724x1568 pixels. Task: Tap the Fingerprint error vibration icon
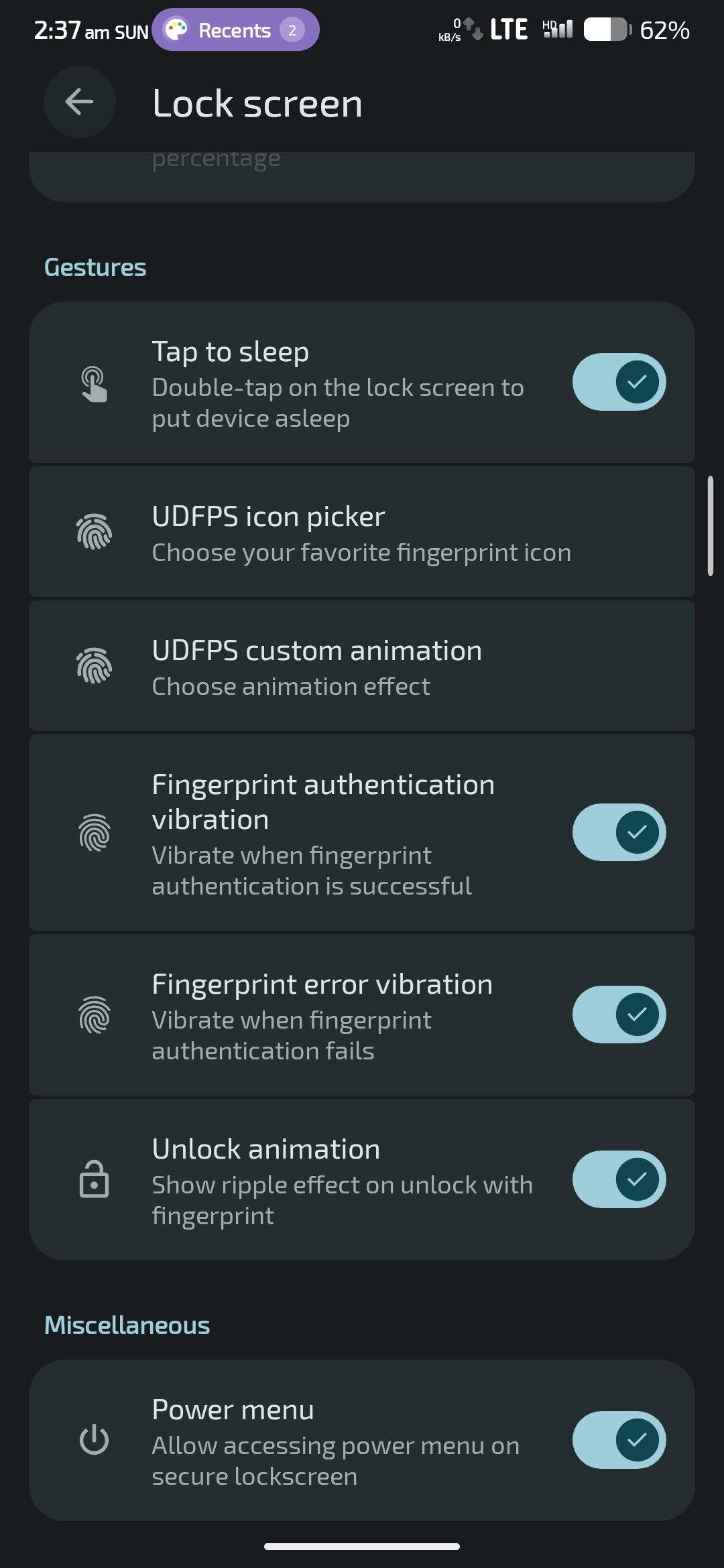[x=94, y=1015]
